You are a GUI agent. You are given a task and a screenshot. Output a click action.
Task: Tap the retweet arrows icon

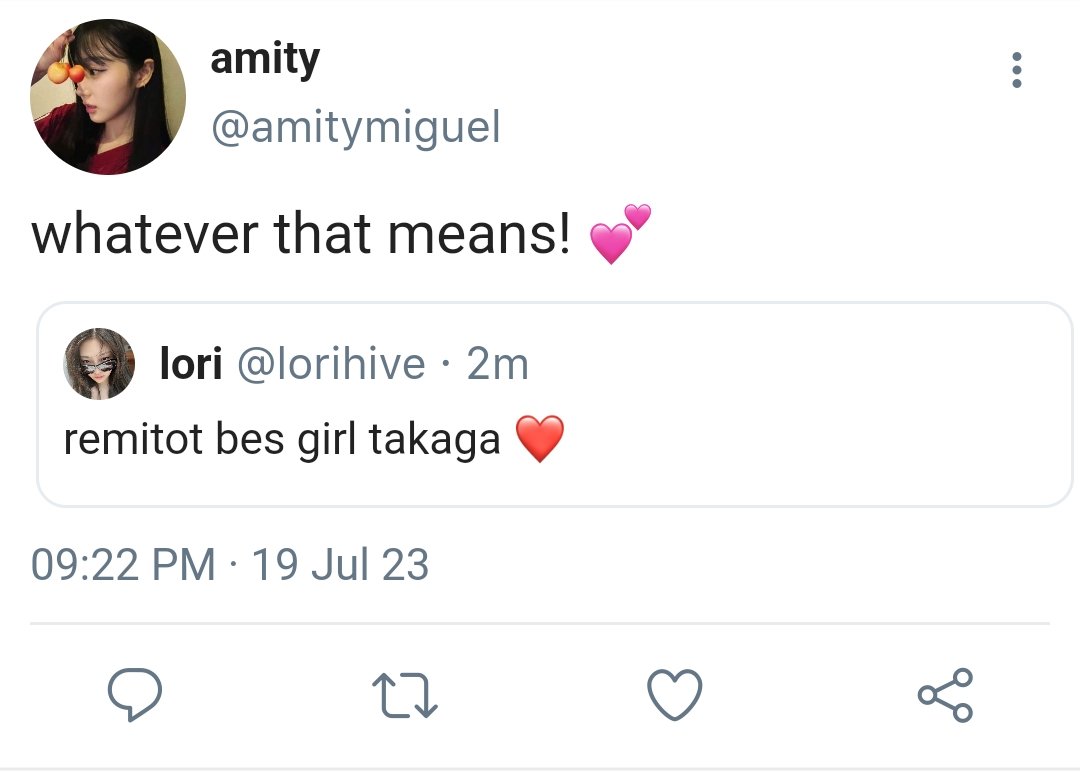click(x=405, y=695)
